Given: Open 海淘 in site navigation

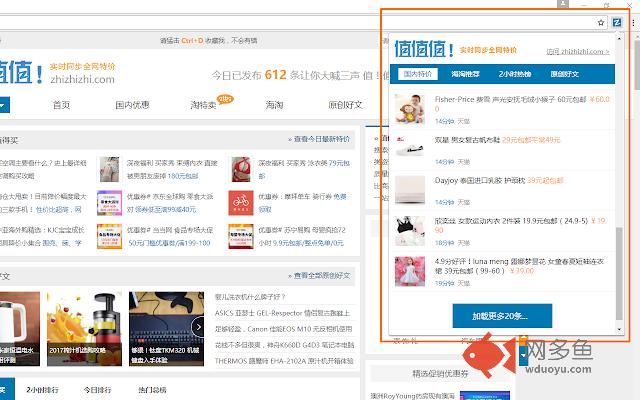Looking at the screenshot, I should [274, 105].
